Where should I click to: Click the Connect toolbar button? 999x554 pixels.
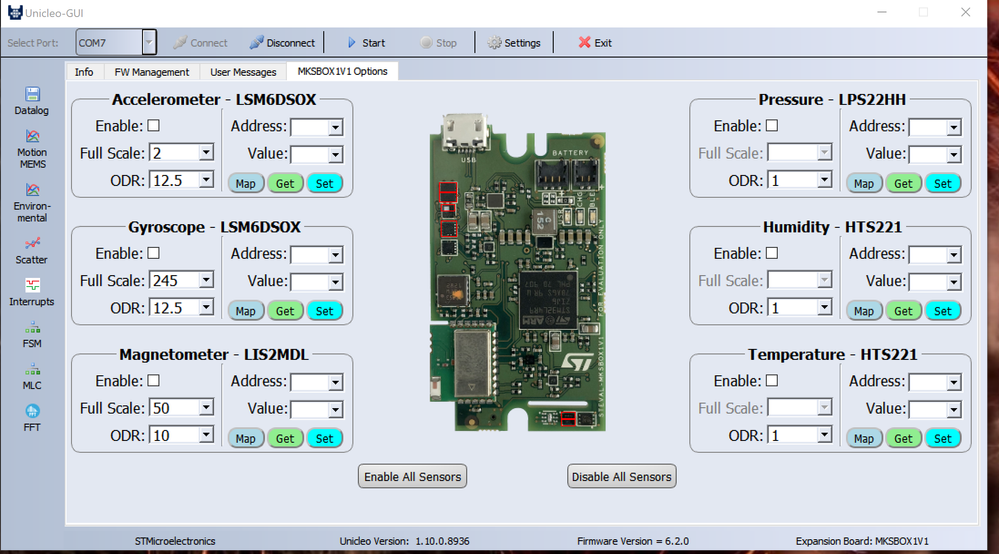click(x=200, y=43)
